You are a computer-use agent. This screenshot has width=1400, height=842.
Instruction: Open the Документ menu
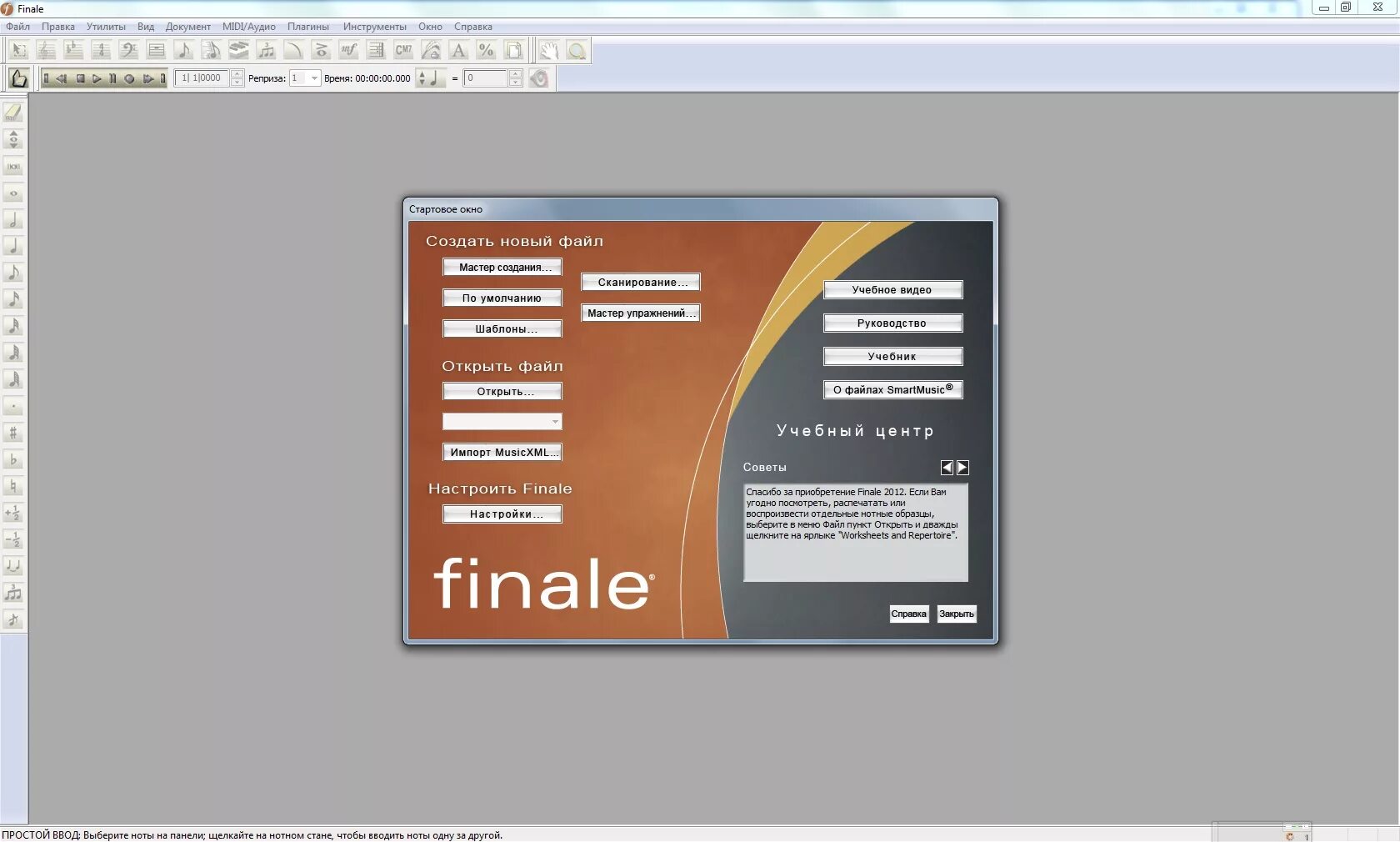tap(187, 27)
